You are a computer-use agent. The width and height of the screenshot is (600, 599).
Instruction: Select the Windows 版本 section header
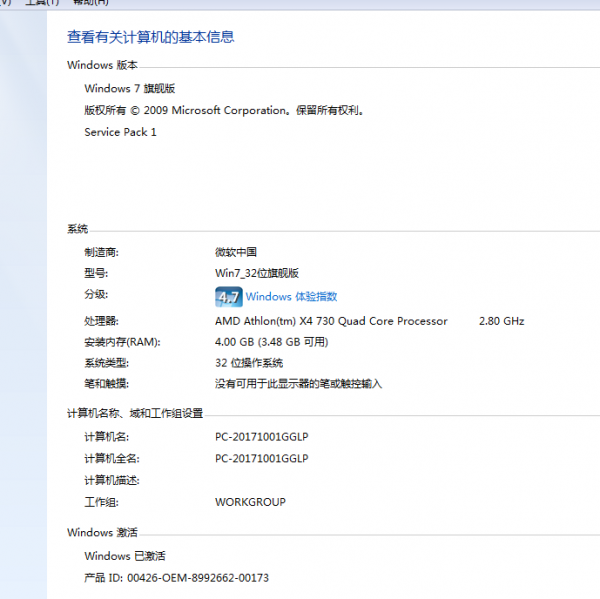click(x=102, y=65)
